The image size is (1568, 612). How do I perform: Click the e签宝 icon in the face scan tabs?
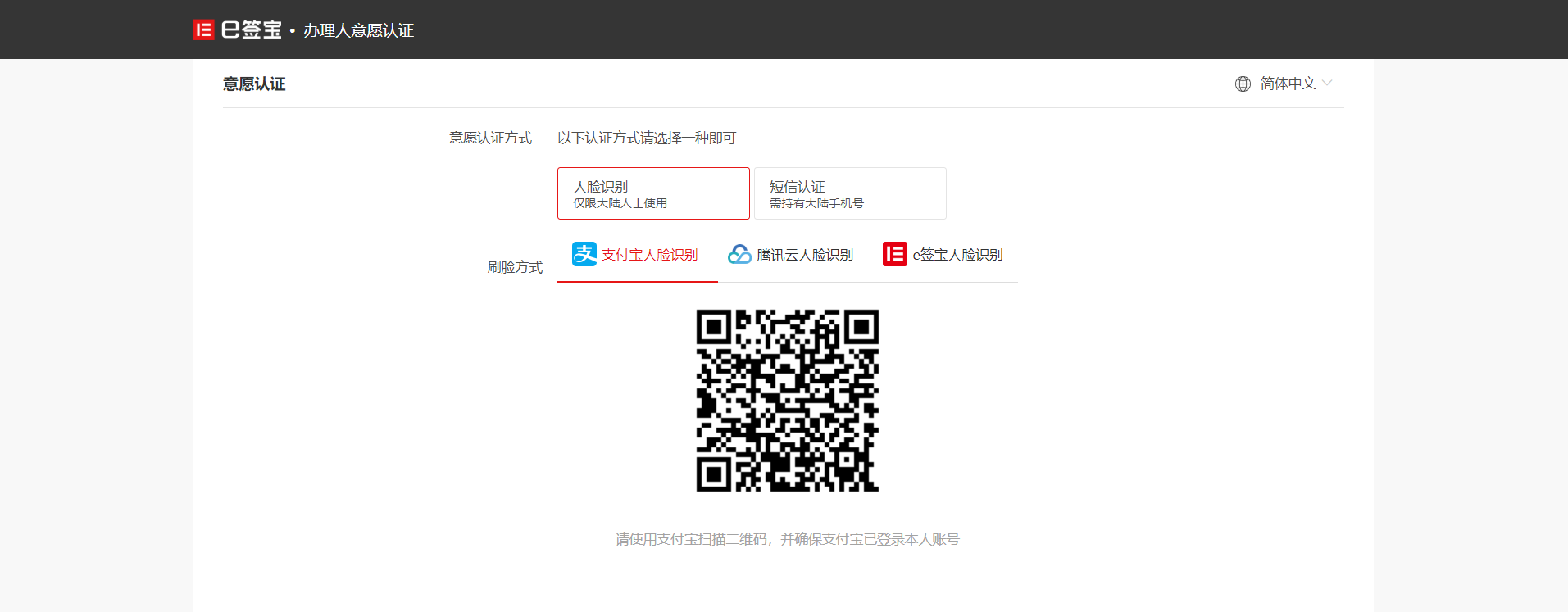pos(894,254)
